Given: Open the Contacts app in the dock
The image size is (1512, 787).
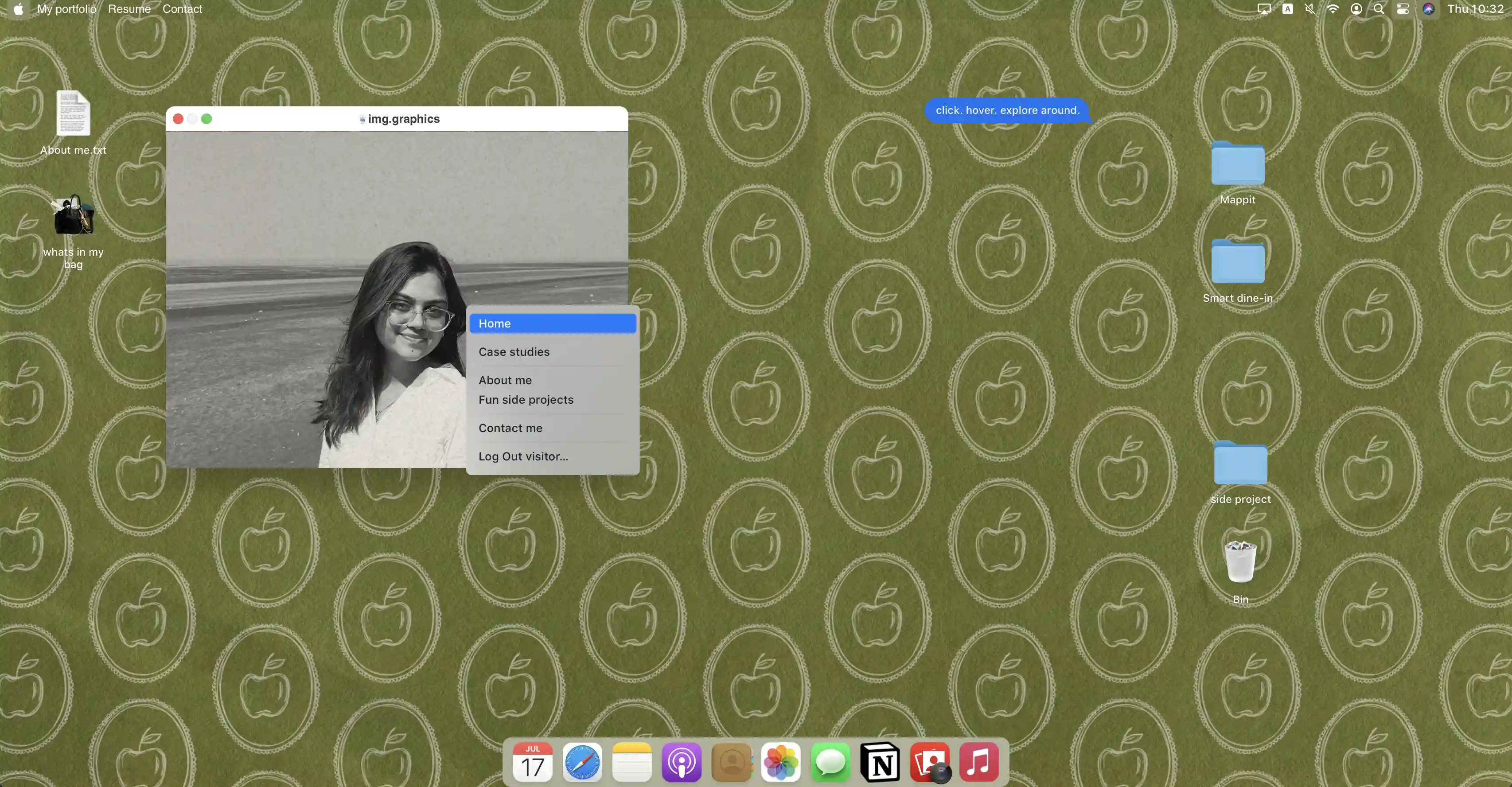Looking at the screenshot, I should [x=731, y=762].
